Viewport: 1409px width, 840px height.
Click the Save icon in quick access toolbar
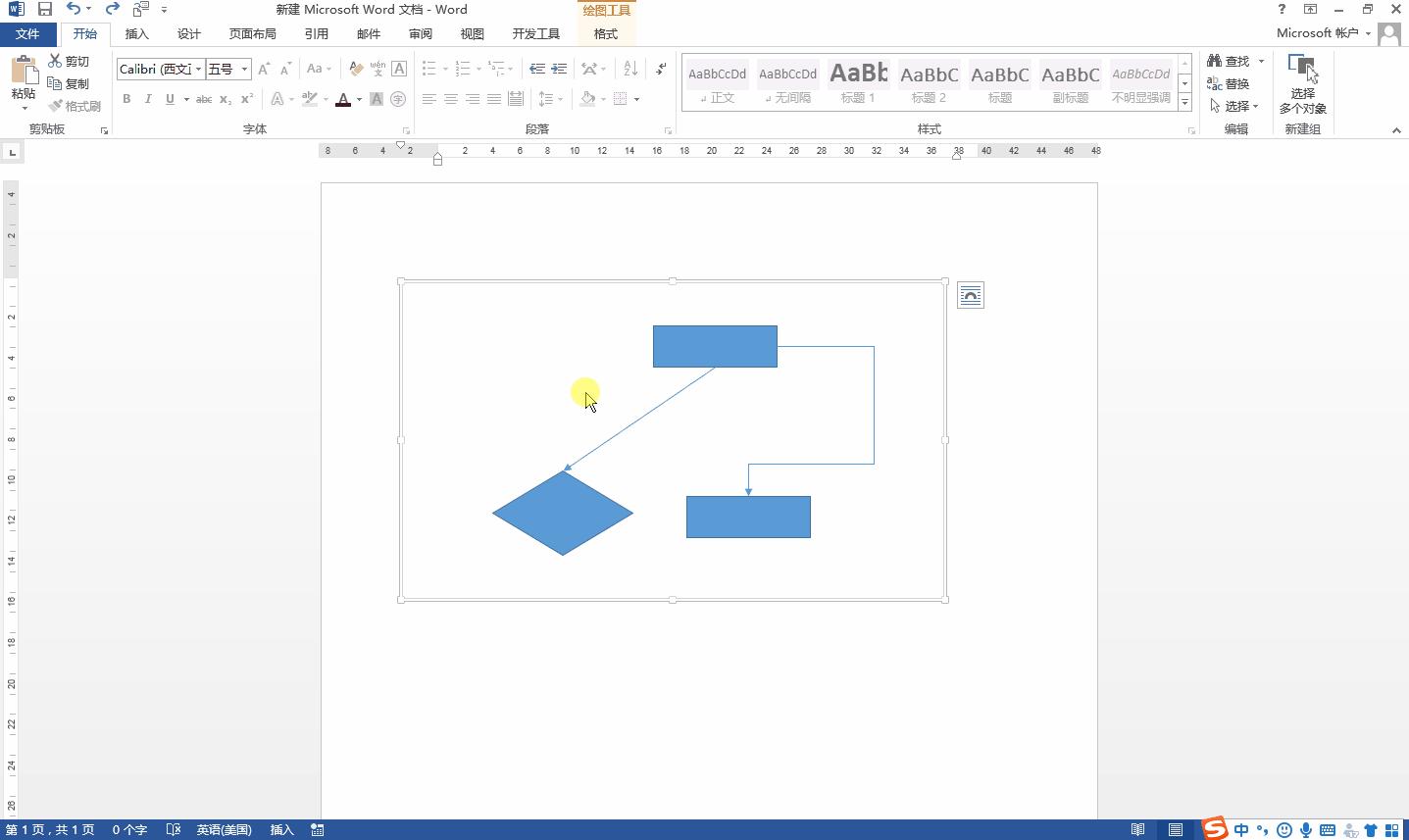coord(45,9)
